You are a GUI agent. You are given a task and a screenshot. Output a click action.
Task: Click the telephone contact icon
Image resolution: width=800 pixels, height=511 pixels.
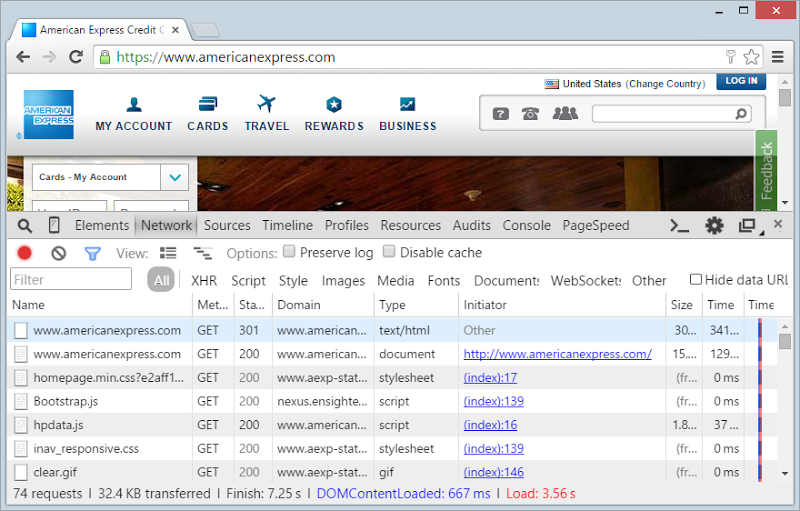(531, 113)
